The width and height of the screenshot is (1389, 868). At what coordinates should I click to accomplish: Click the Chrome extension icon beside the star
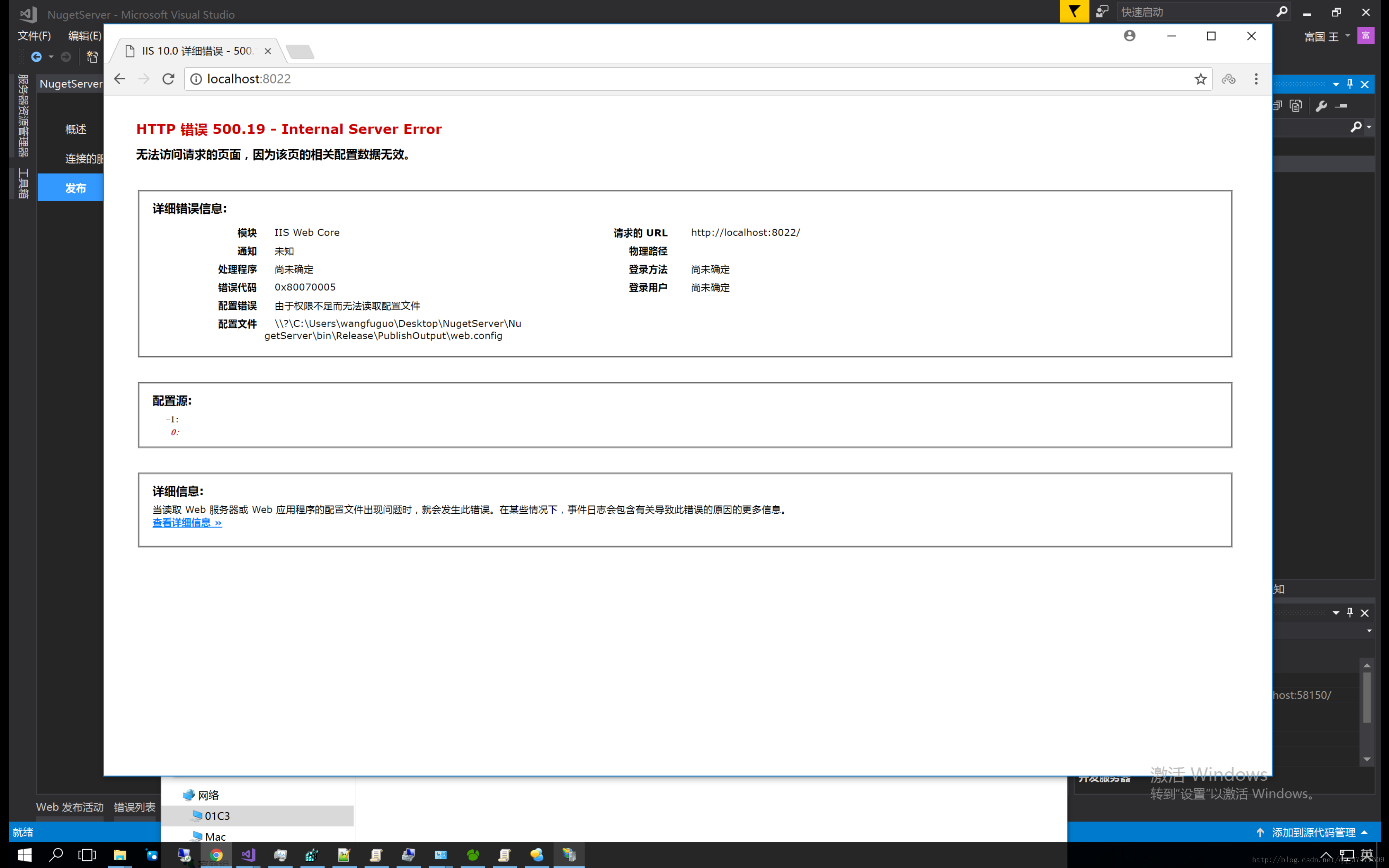pos(1228,79)
